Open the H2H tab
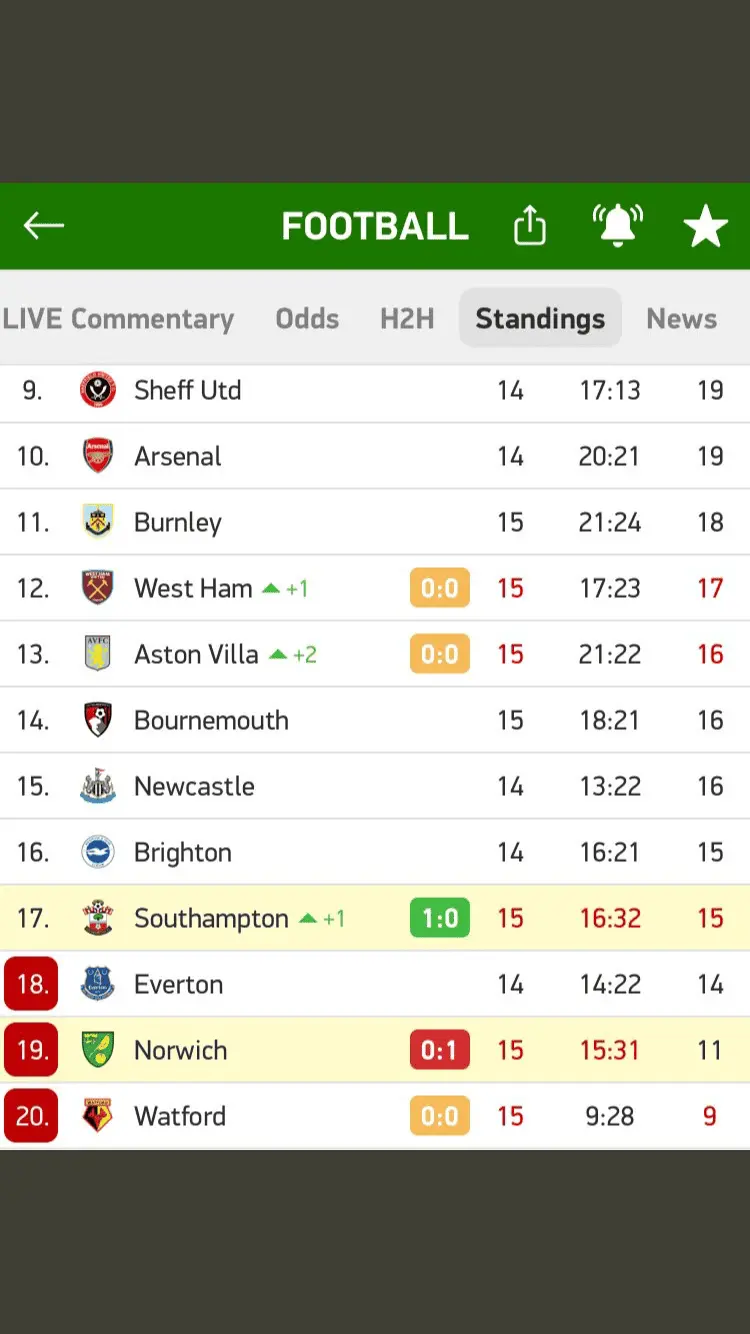Viewport: 750px width, 1334px height. 407,319
